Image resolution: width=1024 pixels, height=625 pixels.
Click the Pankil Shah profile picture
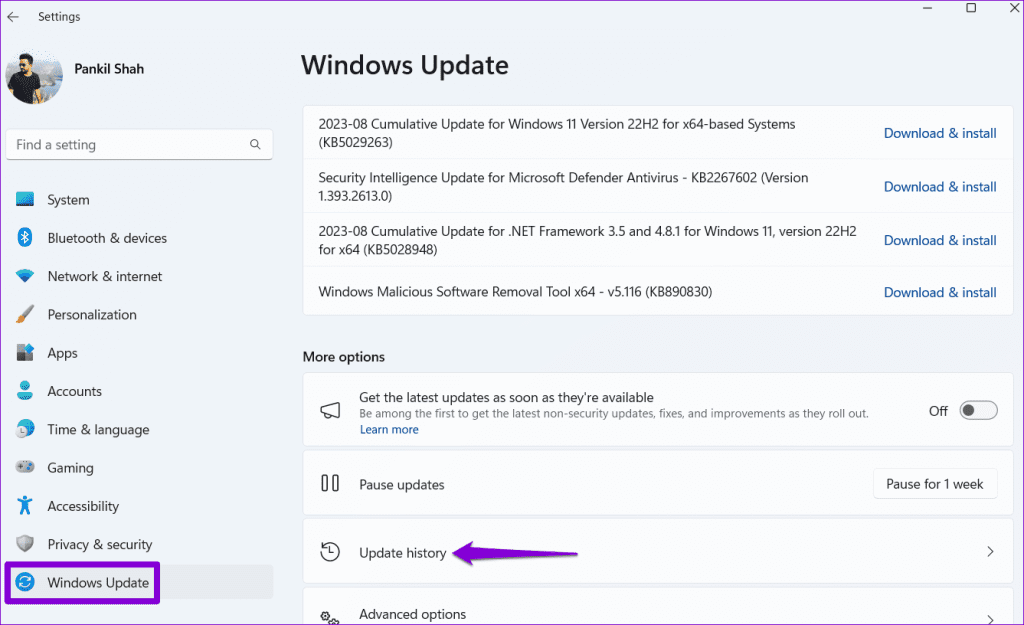[x=34, y=77]
